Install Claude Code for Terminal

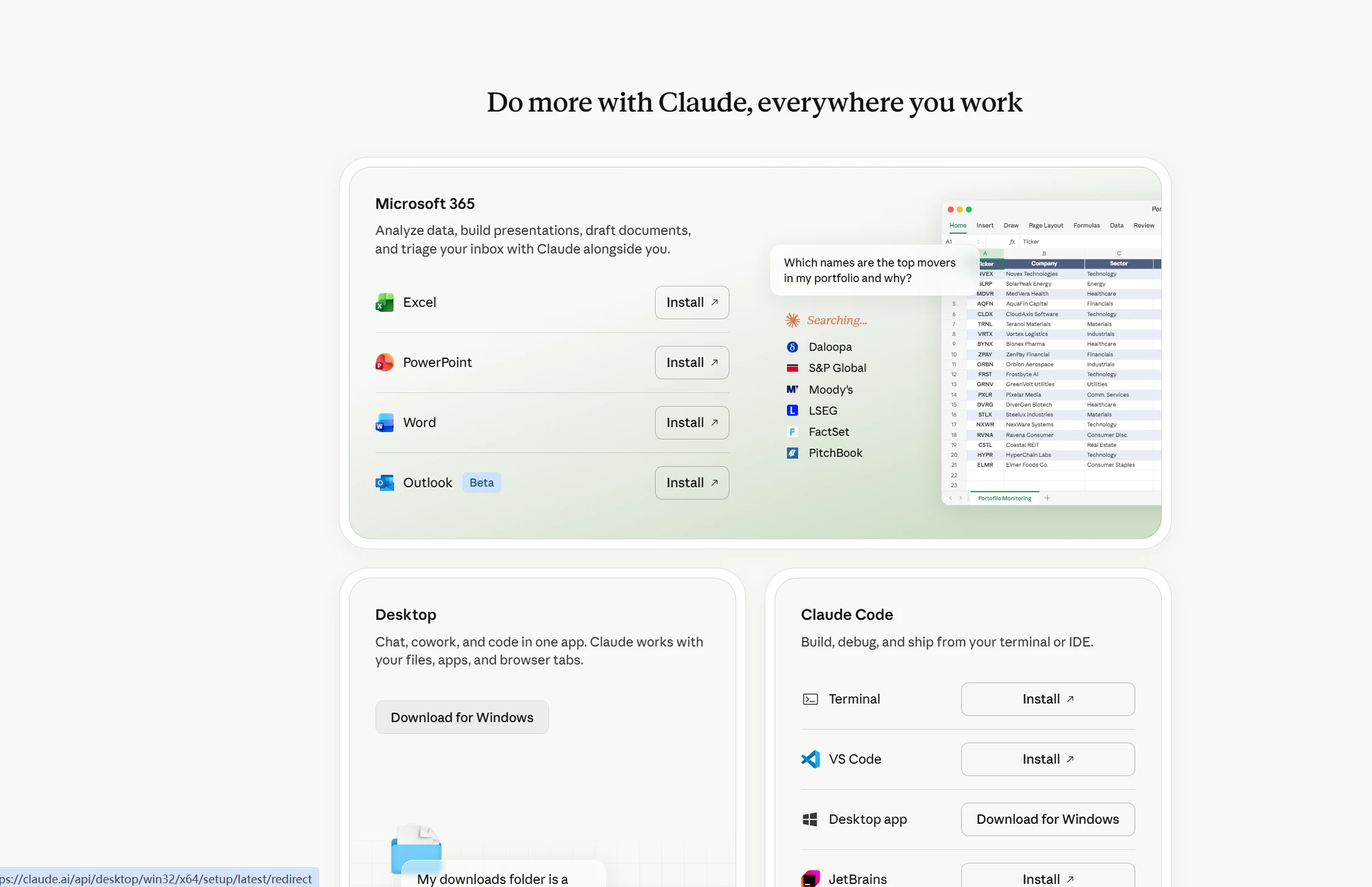click(x=1048, y=699)
